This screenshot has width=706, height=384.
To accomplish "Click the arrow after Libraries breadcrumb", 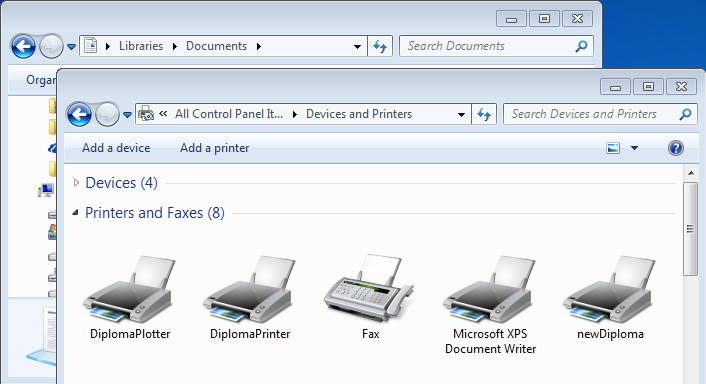I will pyautogui.click(x=175, y=46).
